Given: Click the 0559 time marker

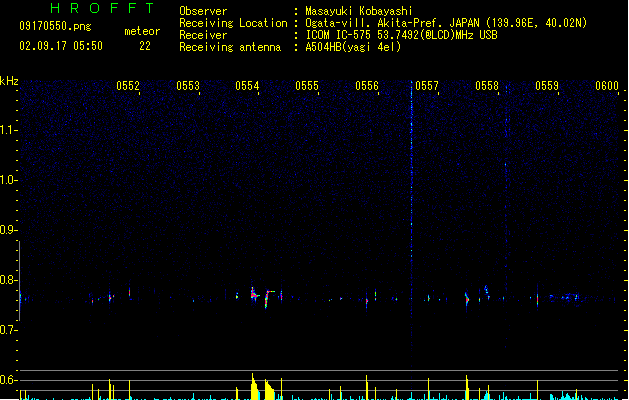Looking at the screenshot, I should tap(547, 86).
